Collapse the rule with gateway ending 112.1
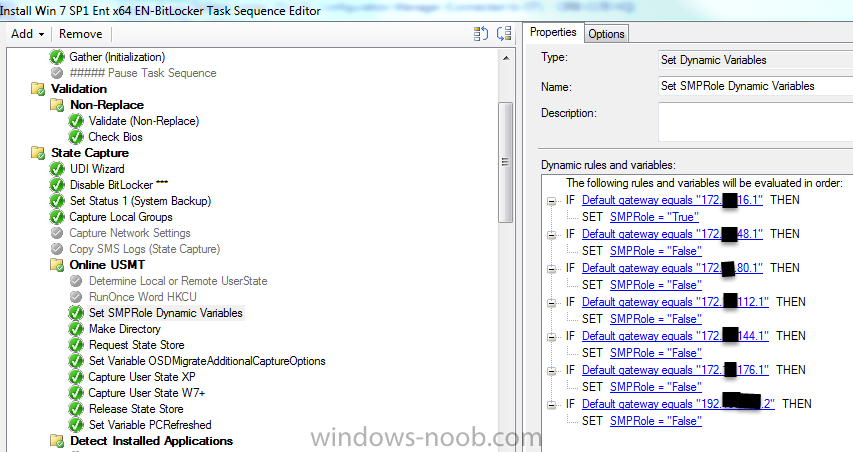853x452 pixels. tap(552, 303)
